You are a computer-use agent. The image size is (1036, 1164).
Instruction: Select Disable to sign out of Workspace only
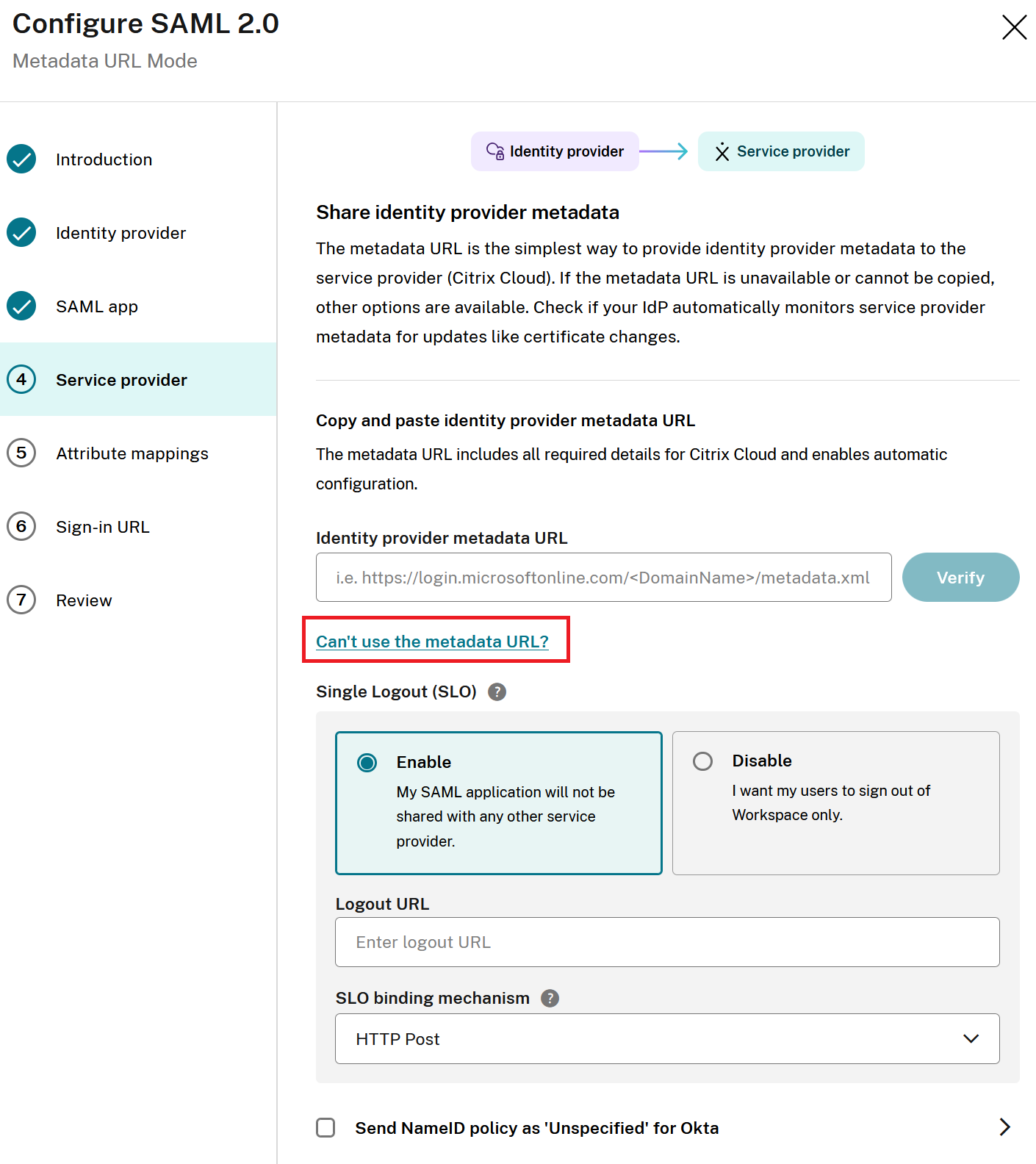point(702,761)
